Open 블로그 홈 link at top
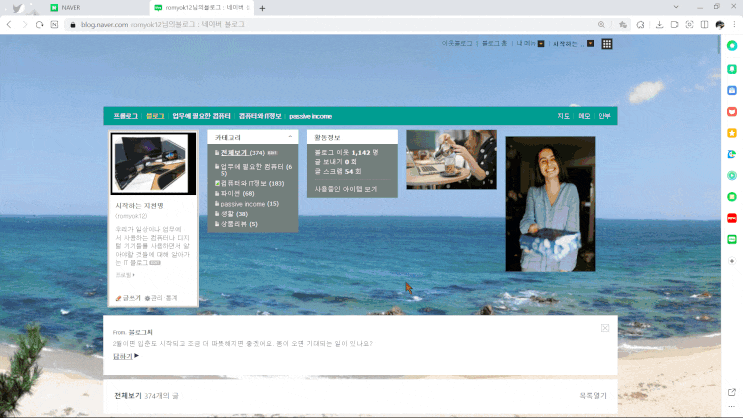743x418 pixels. [x=495, y=43]
